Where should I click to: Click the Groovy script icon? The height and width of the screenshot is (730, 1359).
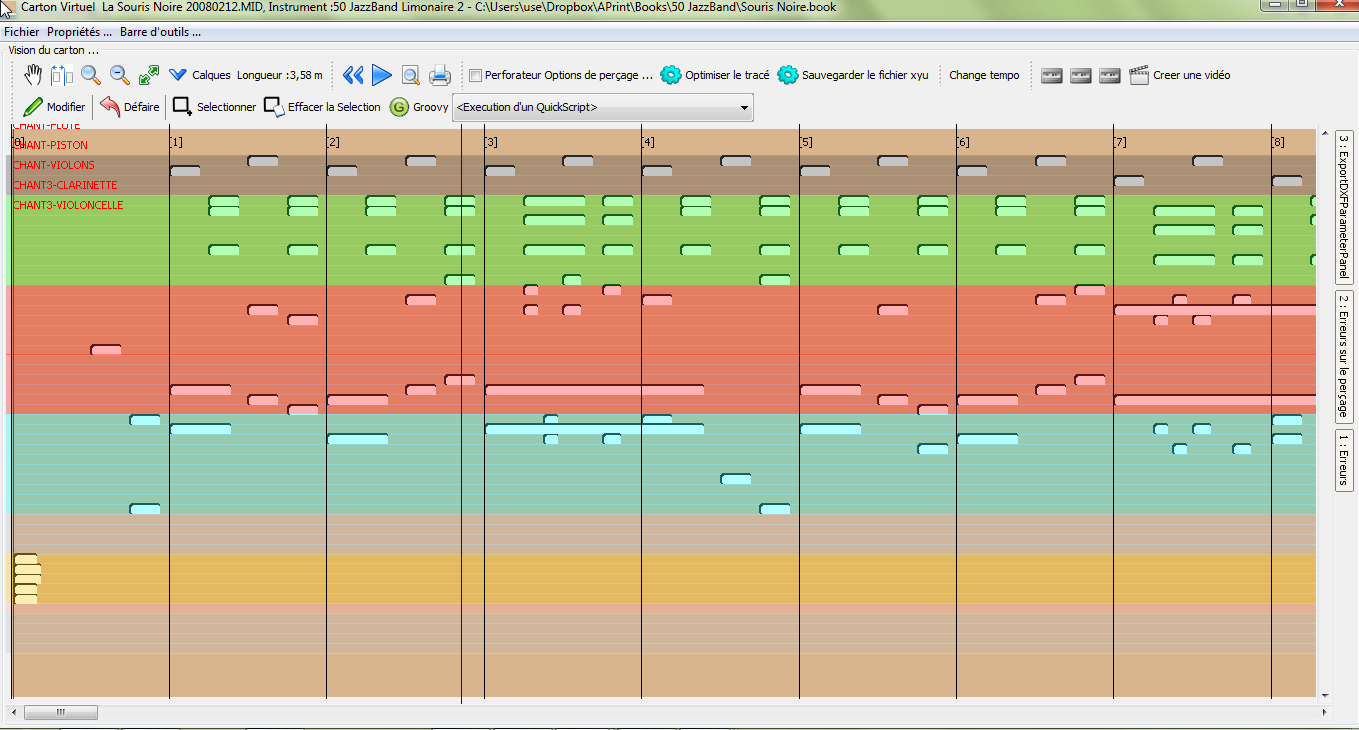[399, 107]
